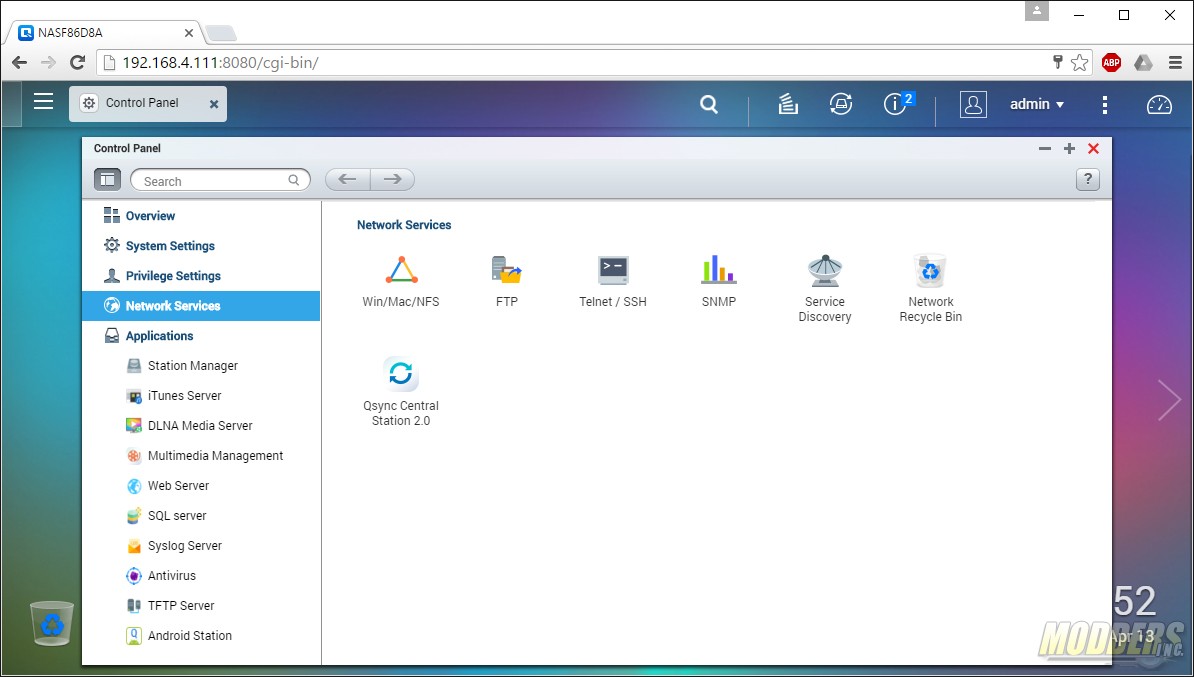Open Service Discovery settings
This screenshot has width=1194, height=677.
click(x=825, y=288)
